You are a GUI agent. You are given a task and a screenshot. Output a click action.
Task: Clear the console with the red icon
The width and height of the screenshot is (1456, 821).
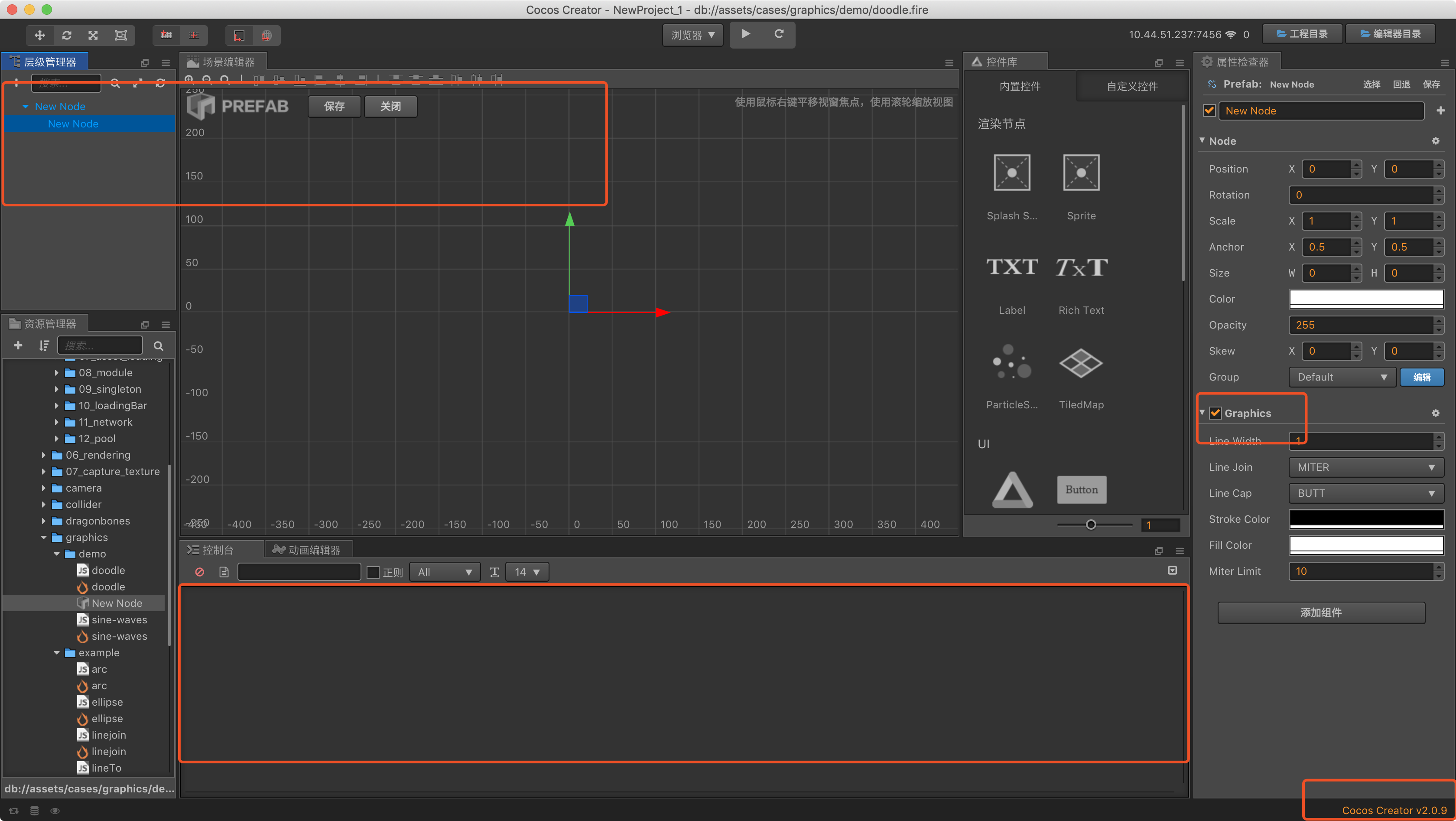point(199,572)
